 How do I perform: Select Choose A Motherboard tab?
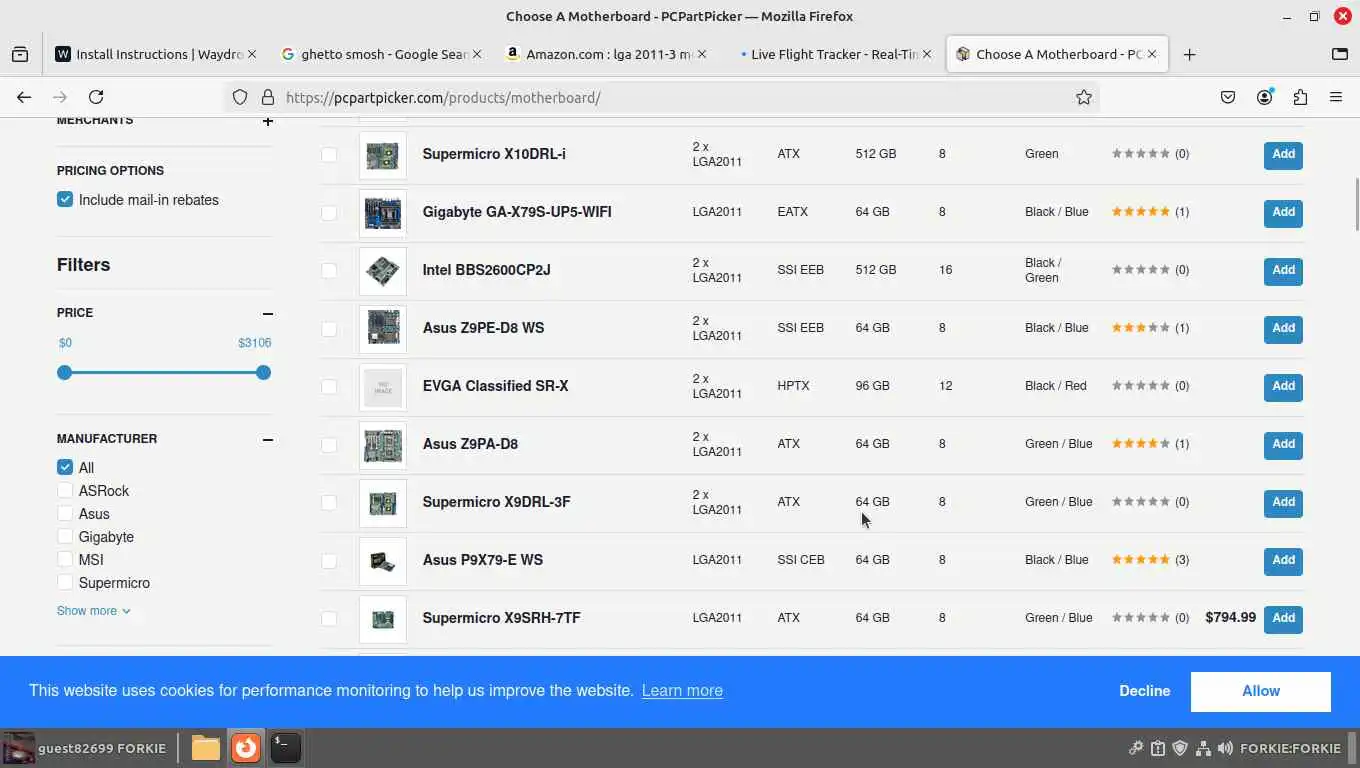[x=1056, y=54]
